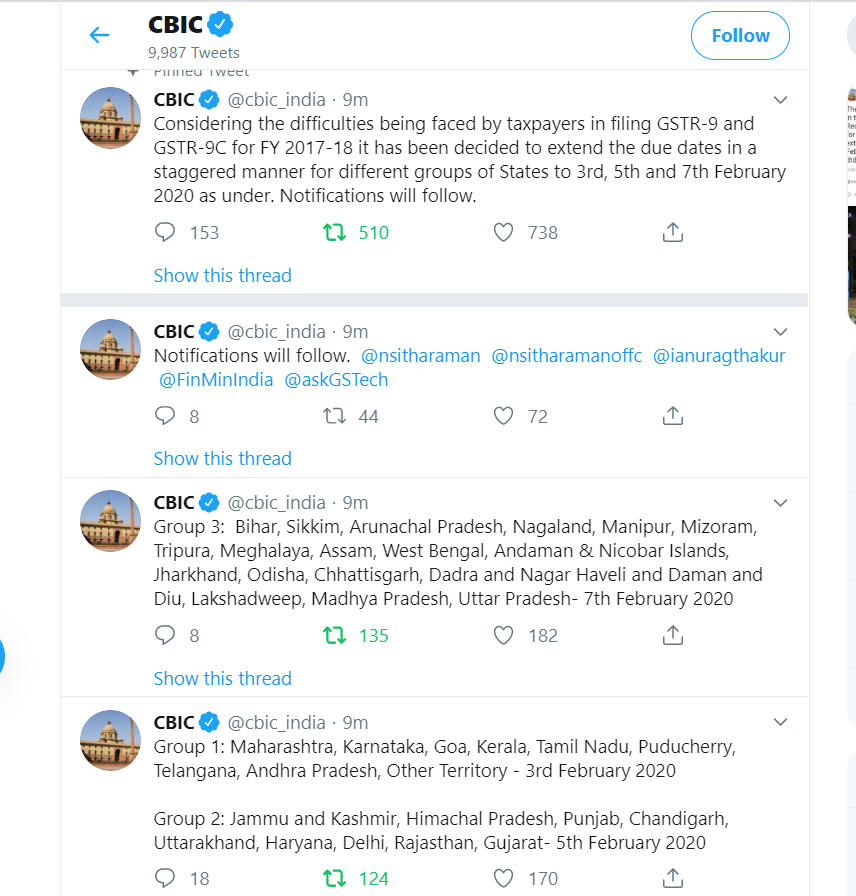Reply to the GSTR-9 due date tweet
856x896 pixels.
165,233
